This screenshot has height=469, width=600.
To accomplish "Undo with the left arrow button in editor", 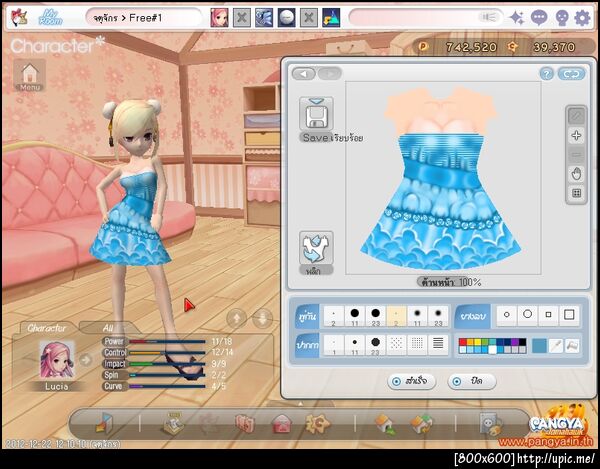I will pos(304,73).
